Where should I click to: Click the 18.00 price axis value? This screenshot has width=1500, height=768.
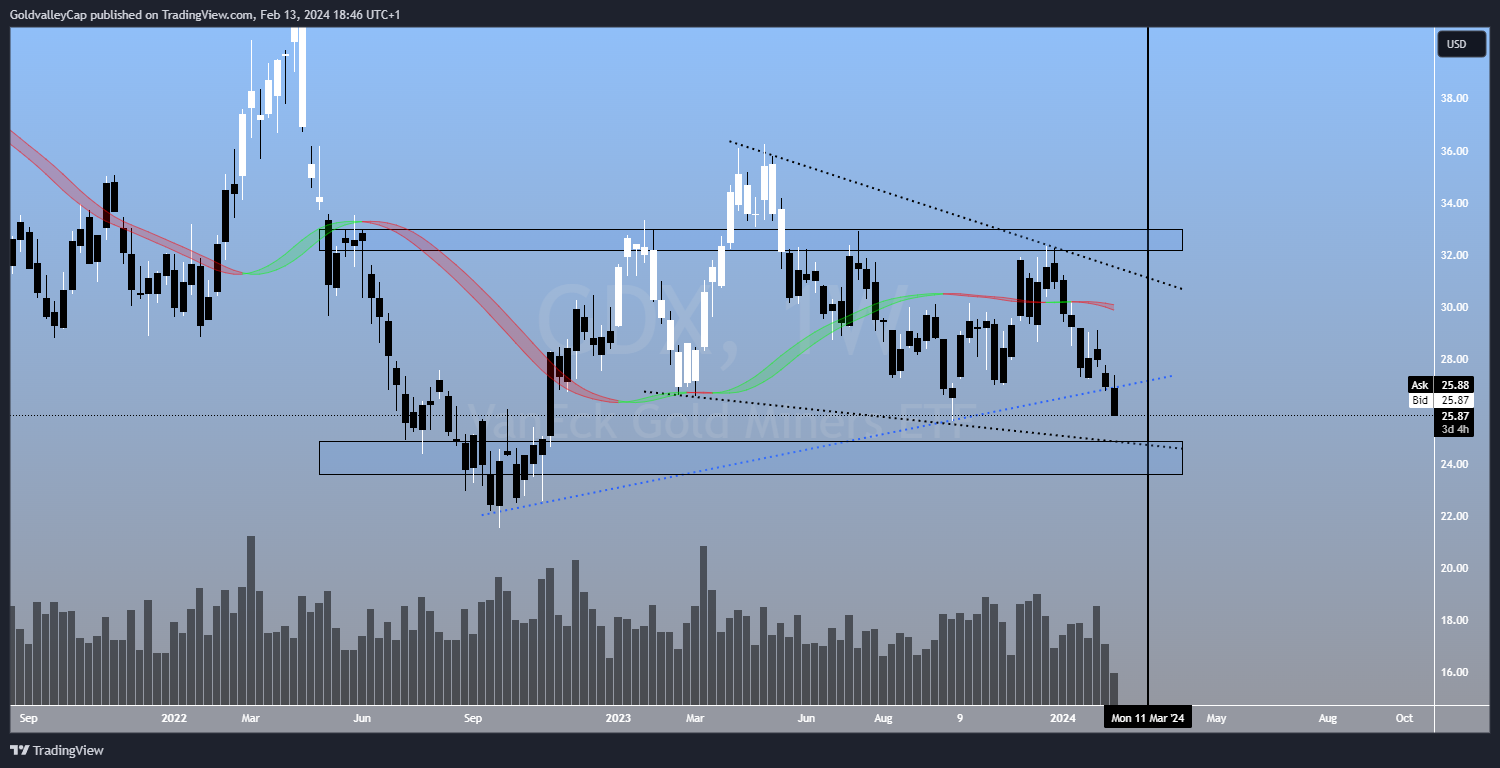click(x=1454, y=620)
